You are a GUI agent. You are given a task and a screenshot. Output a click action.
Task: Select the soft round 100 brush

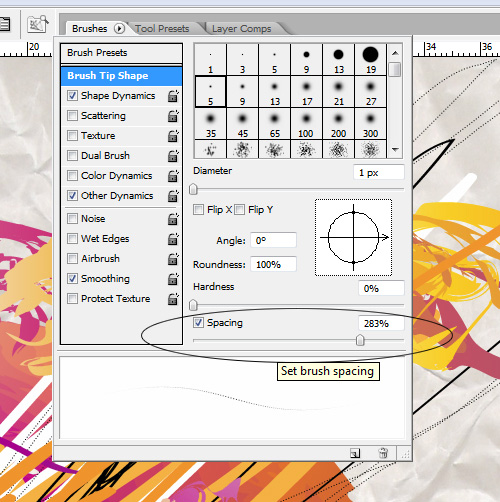[306, 123]
